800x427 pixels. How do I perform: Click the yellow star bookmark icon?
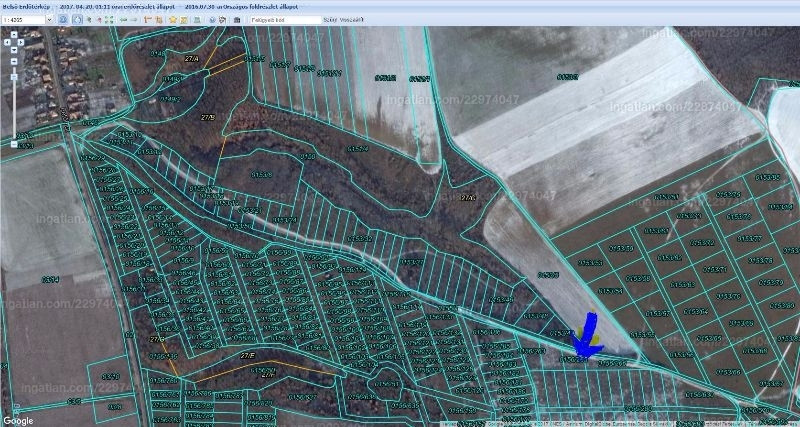point(172,20)
